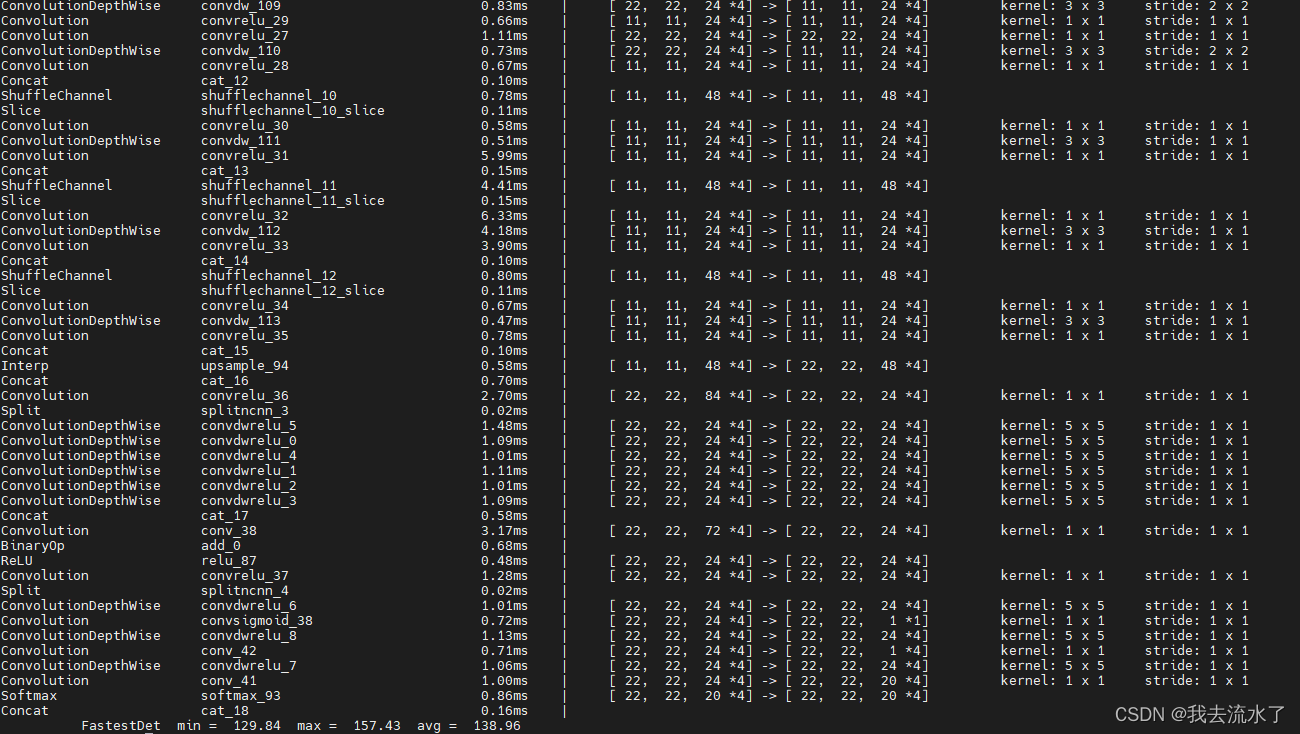Click kernel 5 x 5 on convdwrelu_5 row
The image size is (1300, 734).
point(1053,426)
